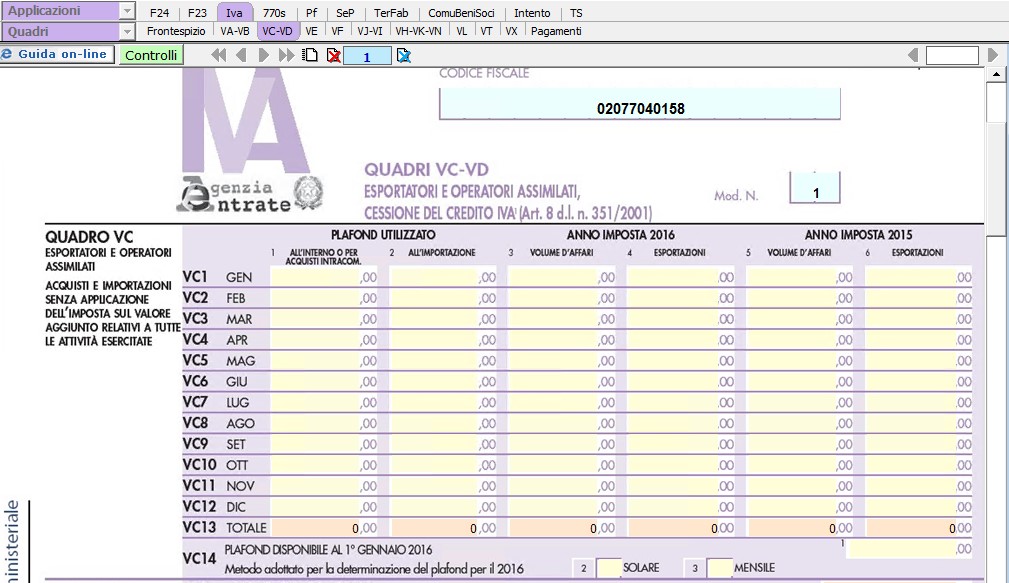Image resolution: width=1009 pixels, height=583 pixels.
Task: Switch to the VF quadro
Action: pos(337,31)
